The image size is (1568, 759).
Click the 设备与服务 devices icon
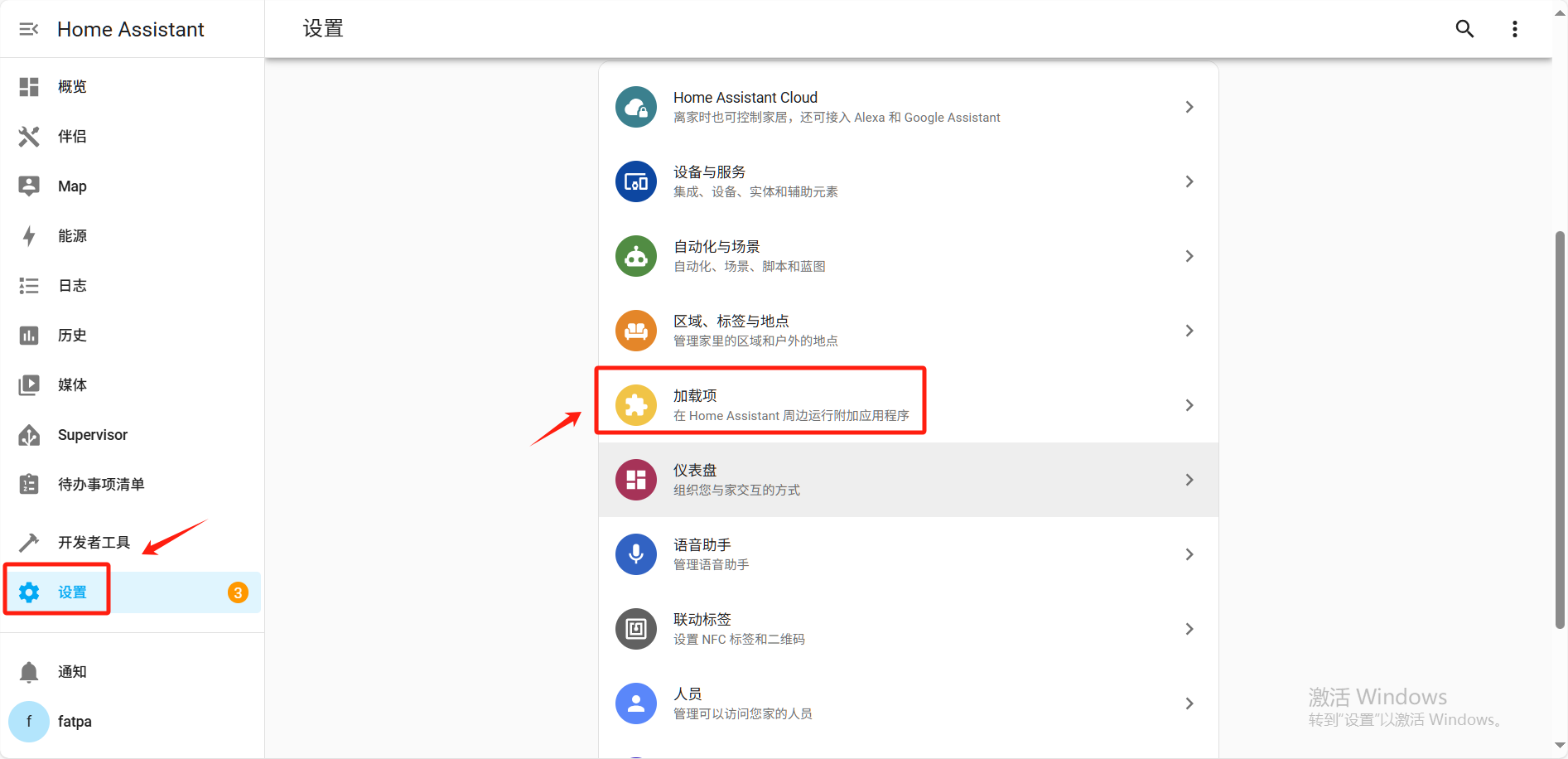[x=636, y=181]
